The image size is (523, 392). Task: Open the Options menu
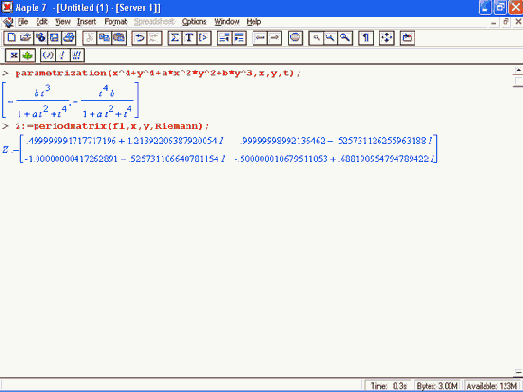[x=194, y=22]
